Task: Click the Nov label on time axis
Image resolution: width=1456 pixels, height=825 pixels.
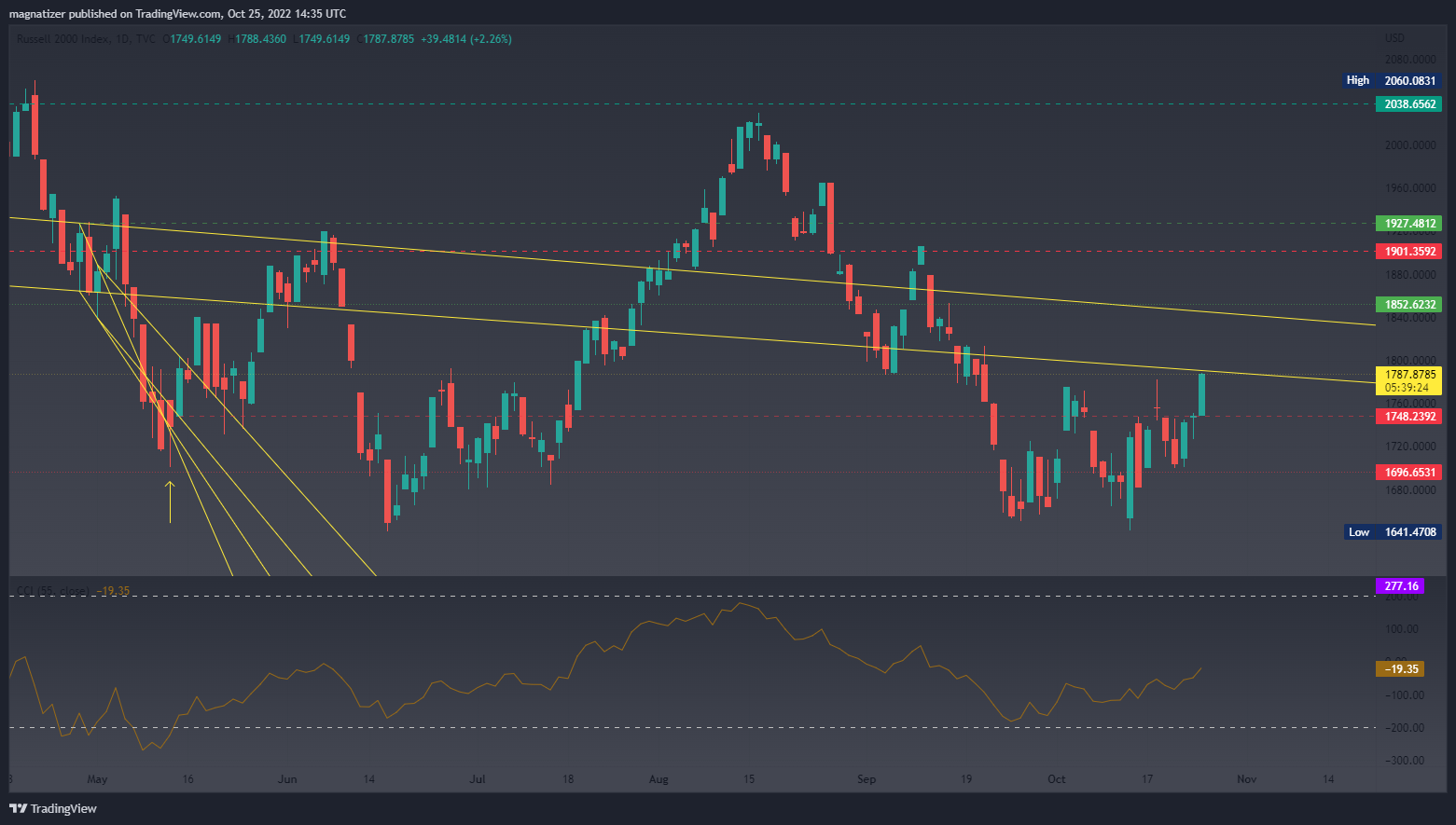Action: pos(1246,779)
